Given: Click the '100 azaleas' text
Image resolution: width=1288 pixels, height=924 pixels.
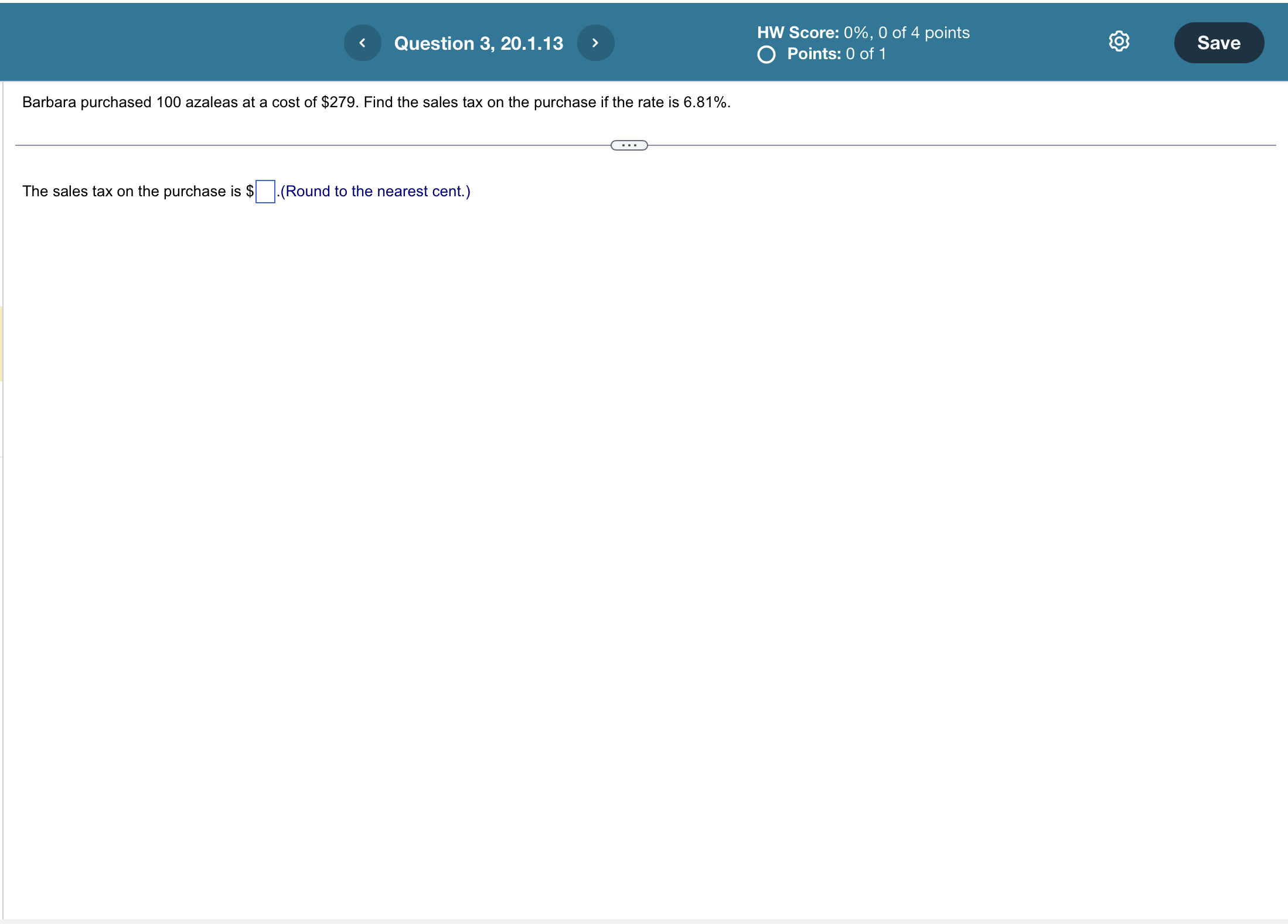Looking at the screenshot, I should (x=196, y=103).
